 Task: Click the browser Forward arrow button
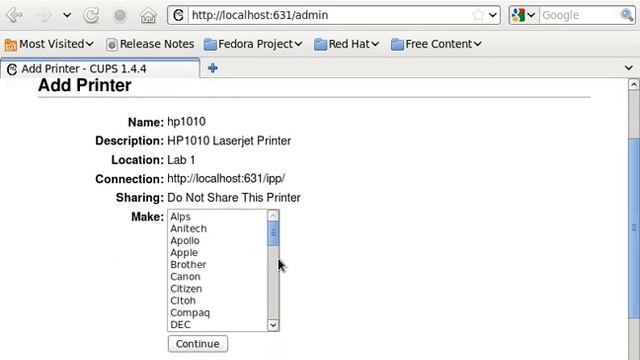(43, 15)
